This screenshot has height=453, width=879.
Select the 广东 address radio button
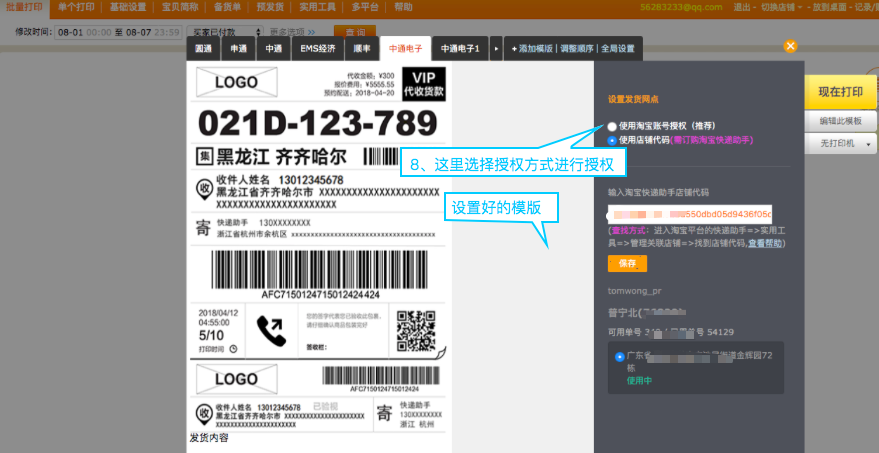(x=618, y=357)
